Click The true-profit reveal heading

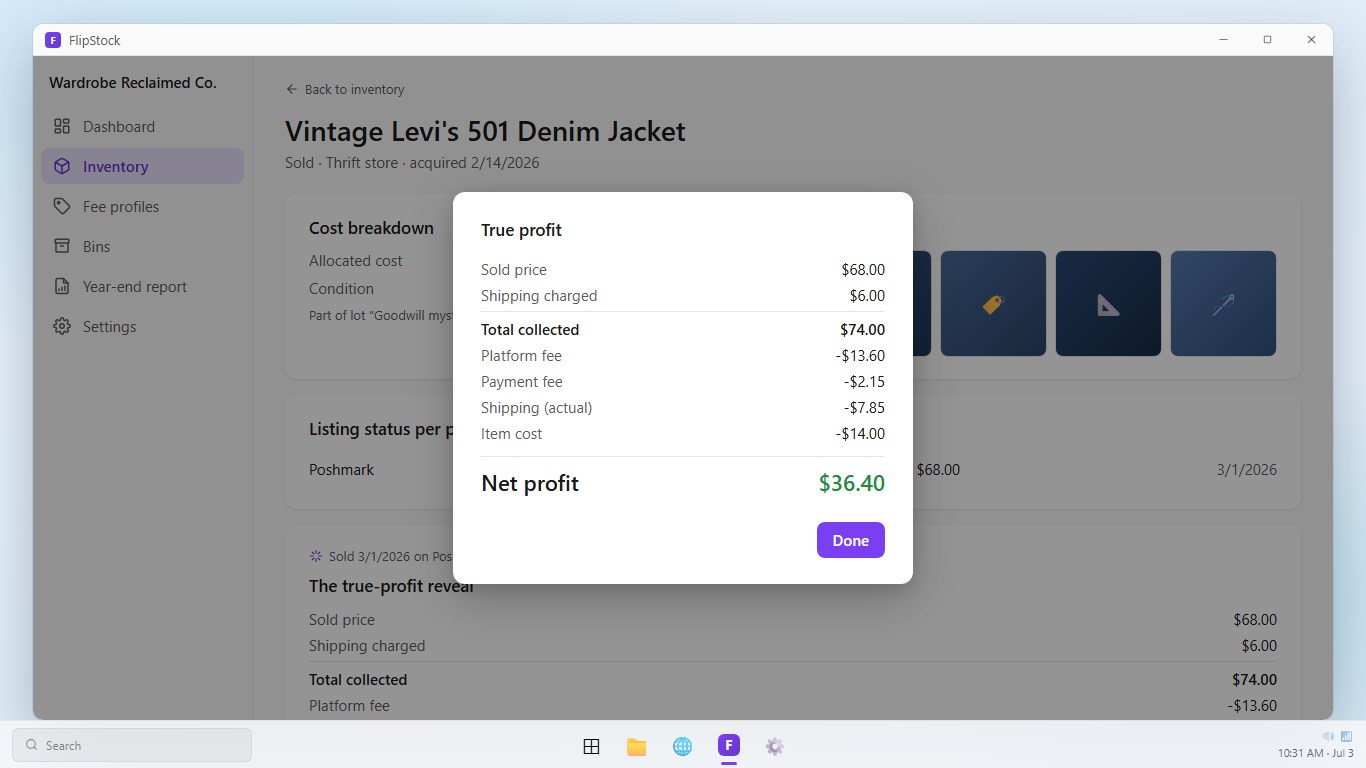(x=391, y=586)
